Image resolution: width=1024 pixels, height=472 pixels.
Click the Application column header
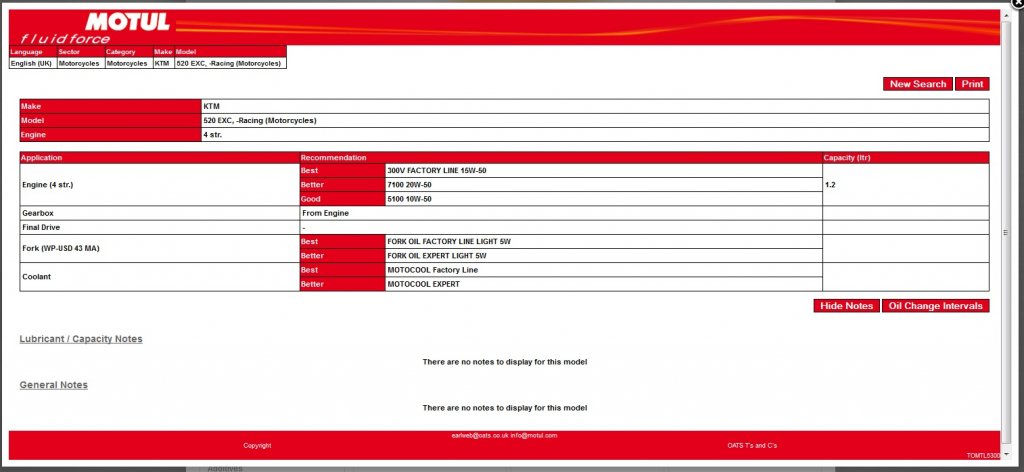click(159, 157)
